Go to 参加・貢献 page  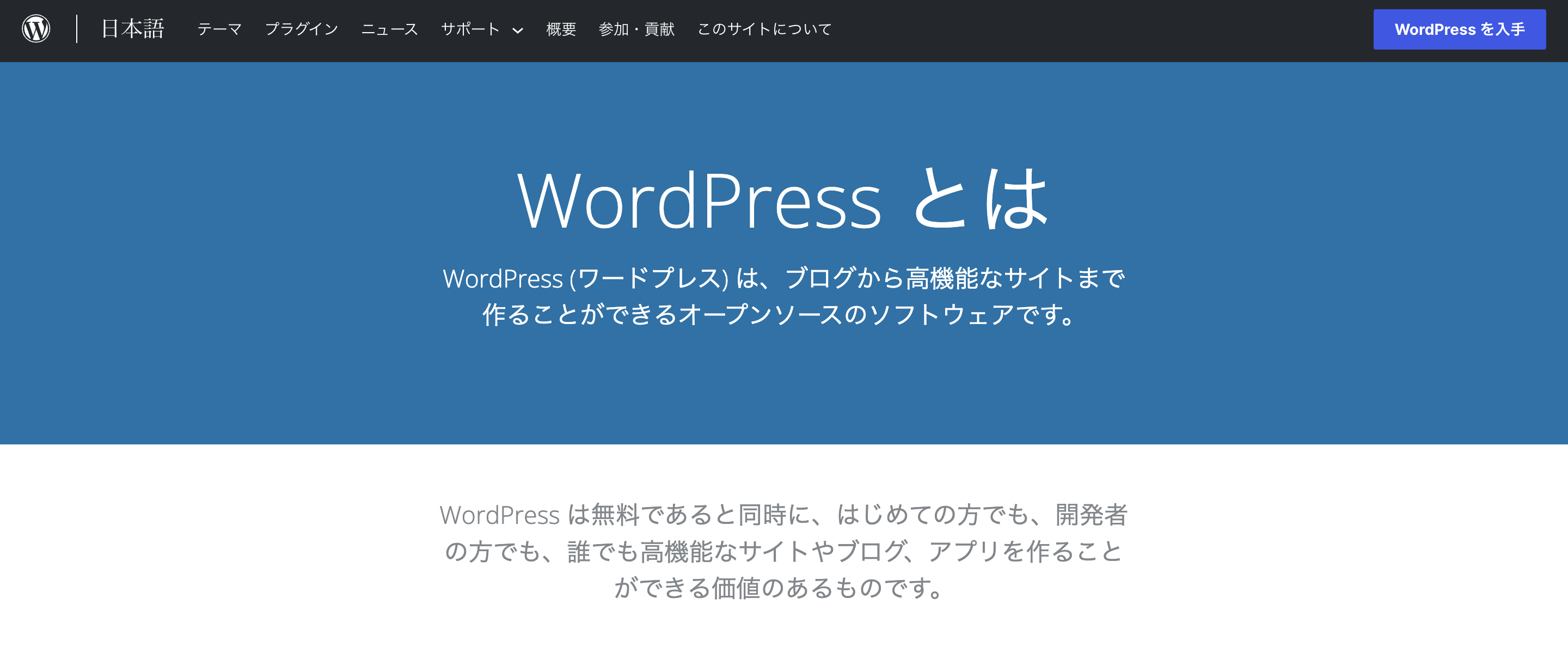pyautogui.click(x=636, y=29)
